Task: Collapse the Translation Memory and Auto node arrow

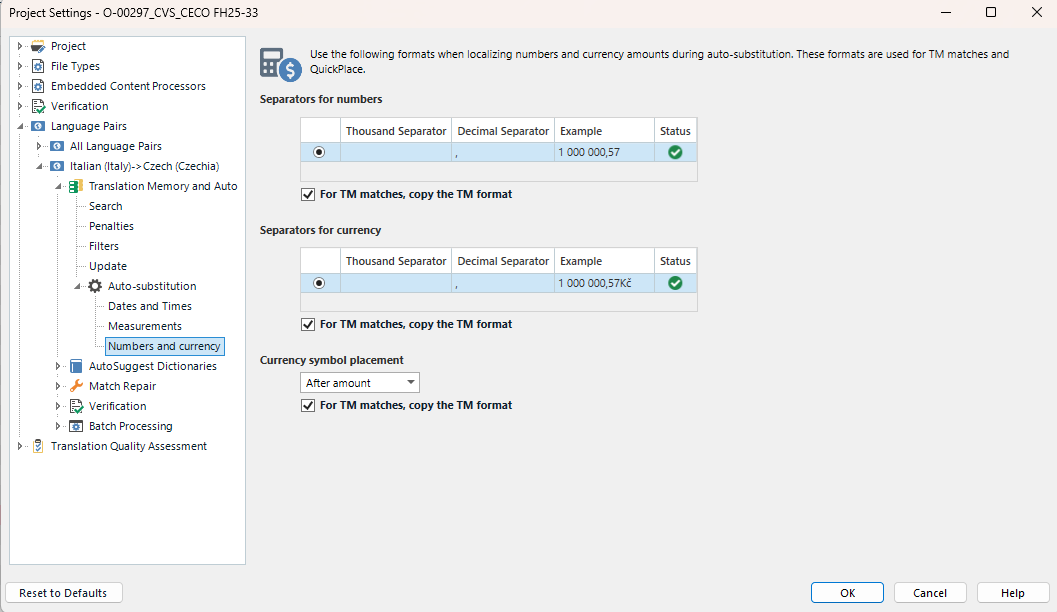Action: 57,186
